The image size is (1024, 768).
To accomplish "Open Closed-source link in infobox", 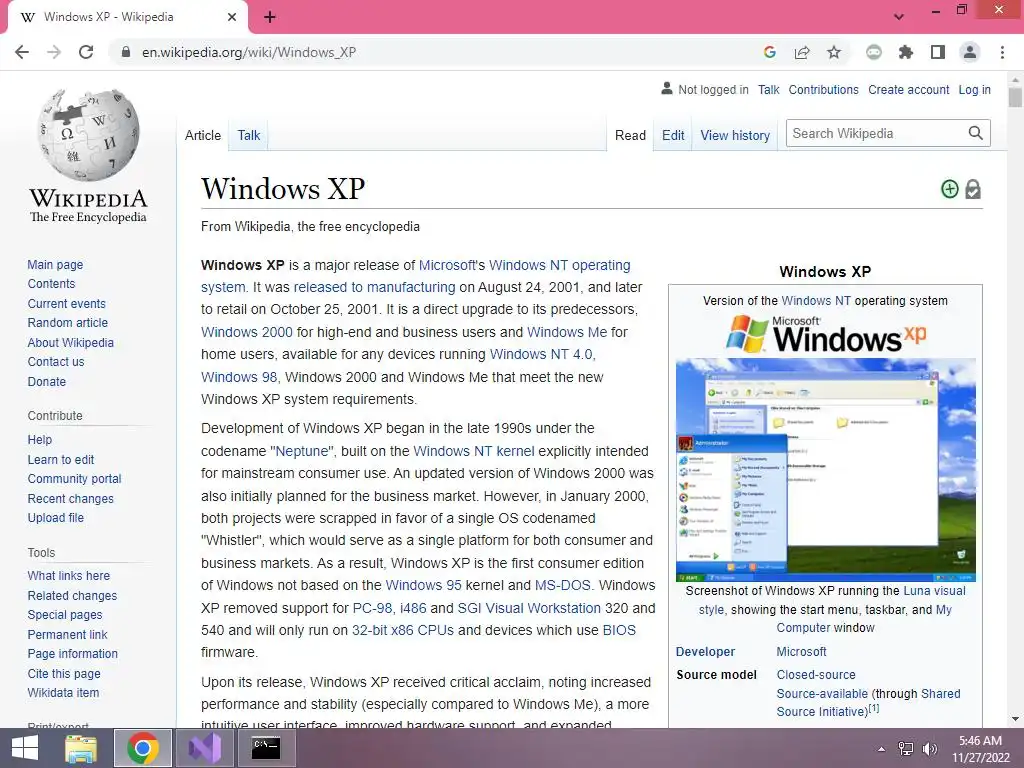I will tap(816, 675).
